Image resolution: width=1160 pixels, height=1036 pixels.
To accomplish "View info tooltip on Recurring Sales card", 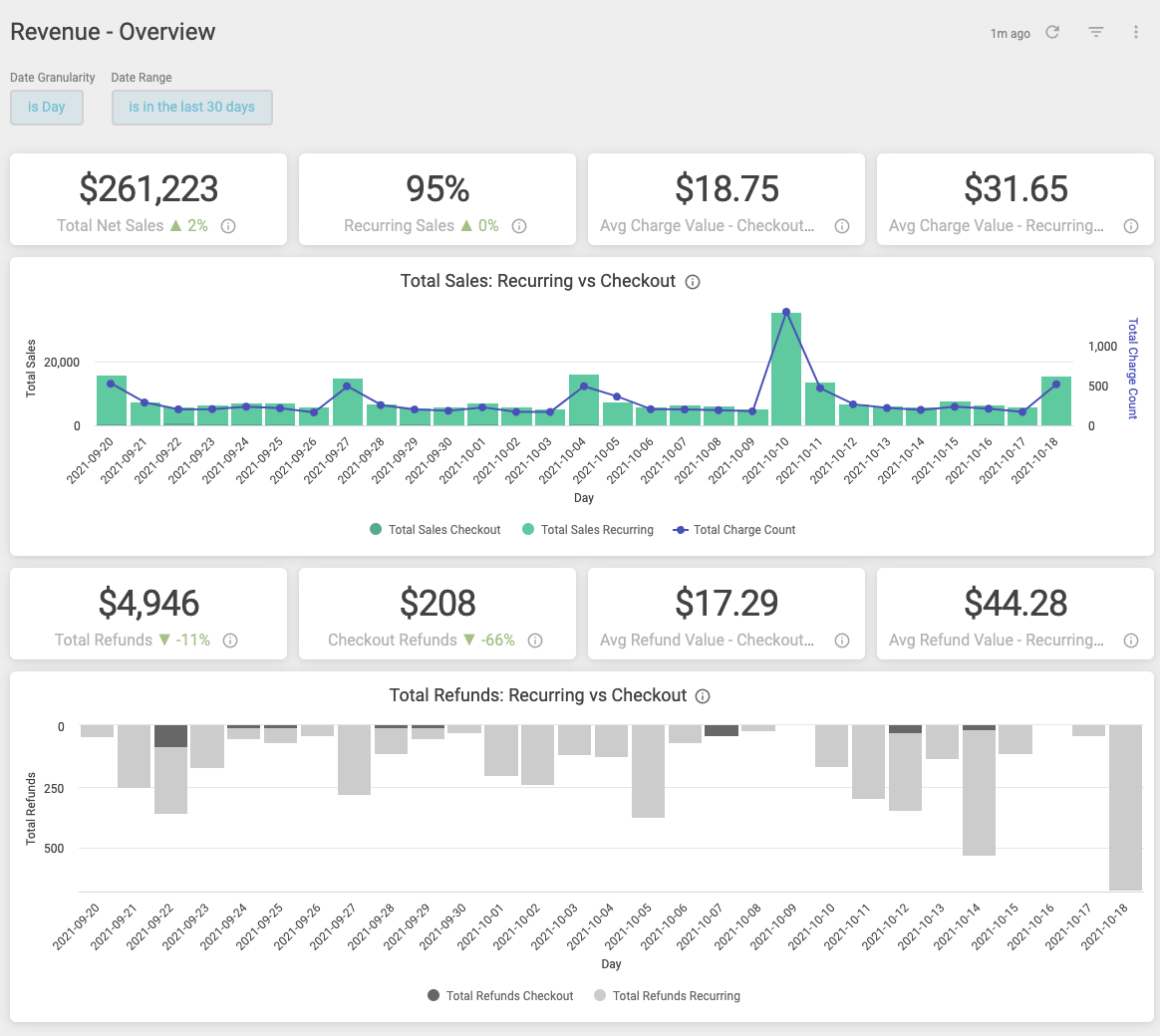I will [x=519, y=226].
